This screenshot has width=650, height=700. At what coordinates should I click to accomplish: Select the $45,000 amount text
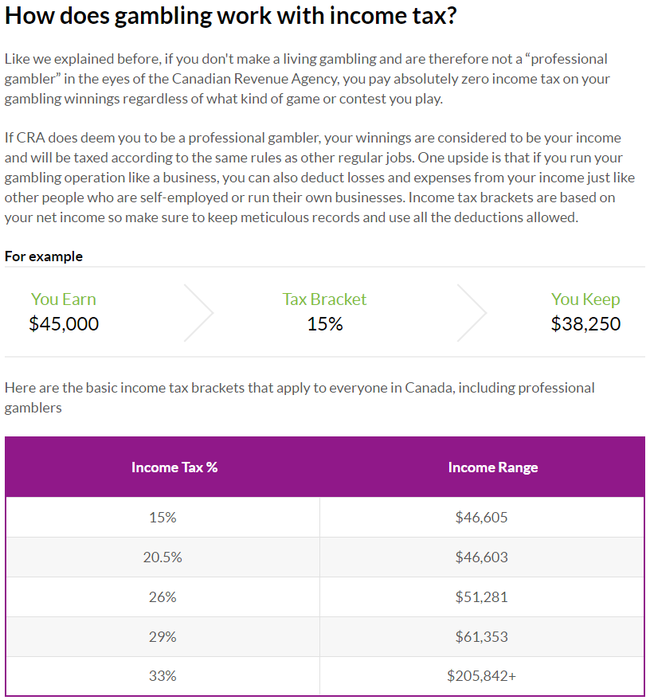click(x=64, y=323)
